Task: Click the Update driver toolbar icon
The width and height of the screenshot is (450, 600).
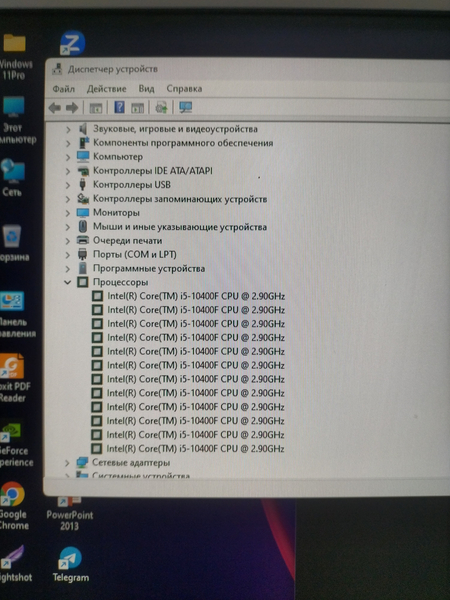Action: tap(161, 108)
